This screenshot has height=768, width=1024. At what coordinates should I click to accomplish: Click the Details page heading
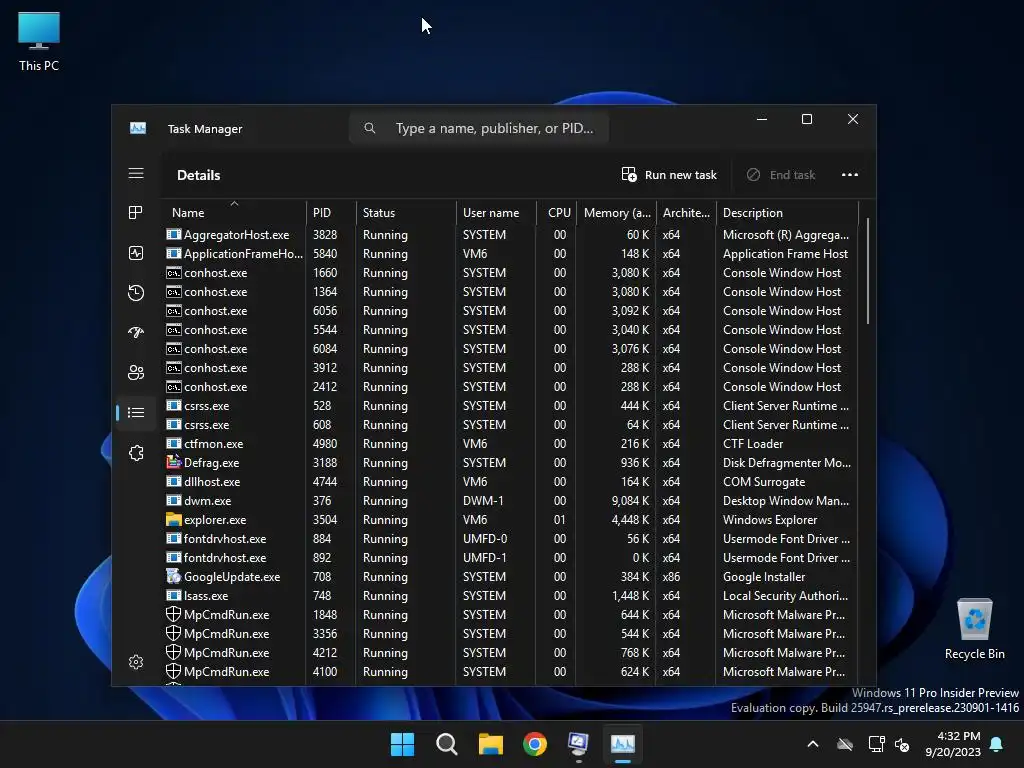[x=199, y=175]
